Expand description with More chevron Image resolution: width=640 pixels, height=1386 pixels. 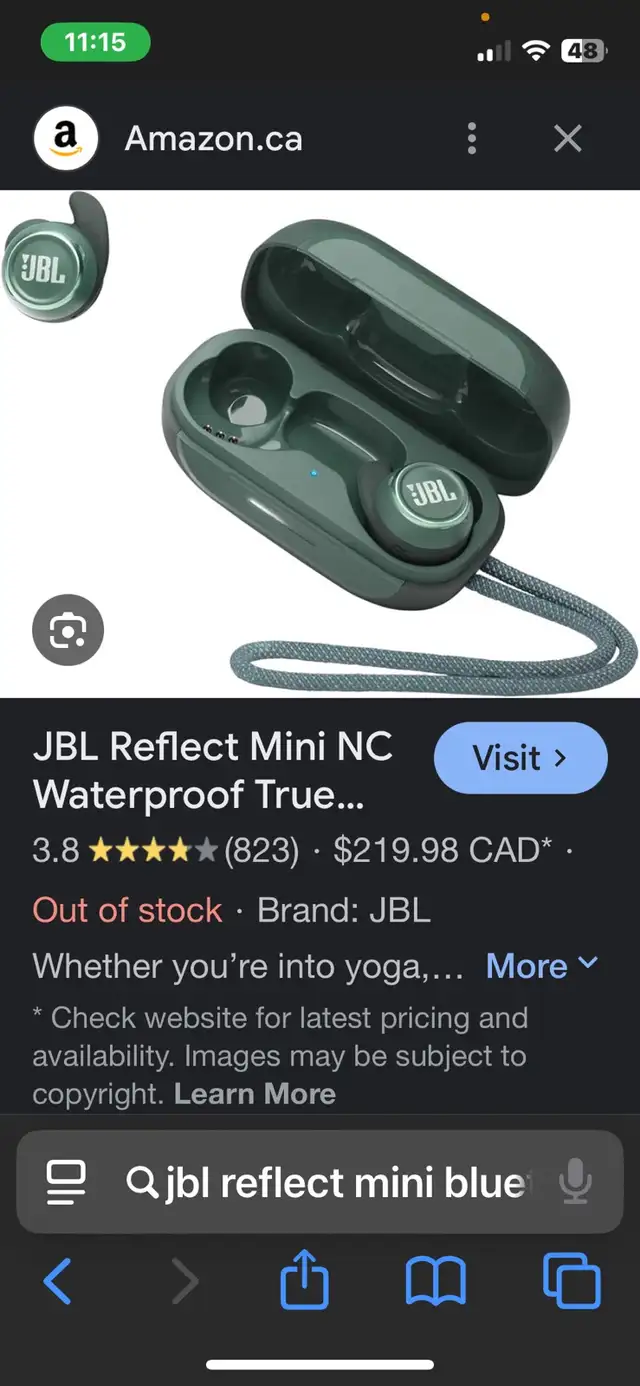coord(542,966)
